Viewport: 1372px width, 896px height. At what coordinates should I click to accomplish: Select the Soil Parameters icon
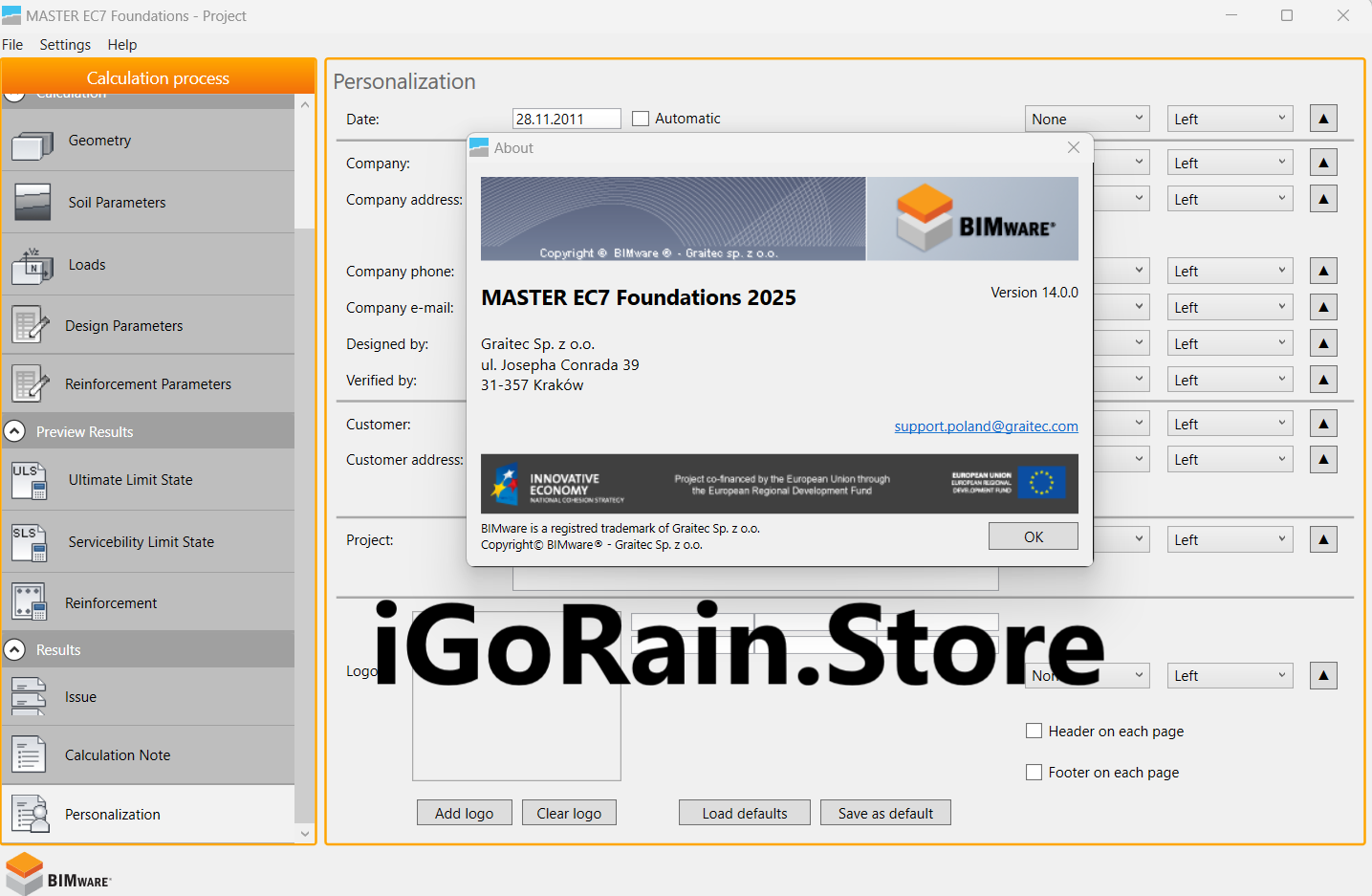[32, 203]
